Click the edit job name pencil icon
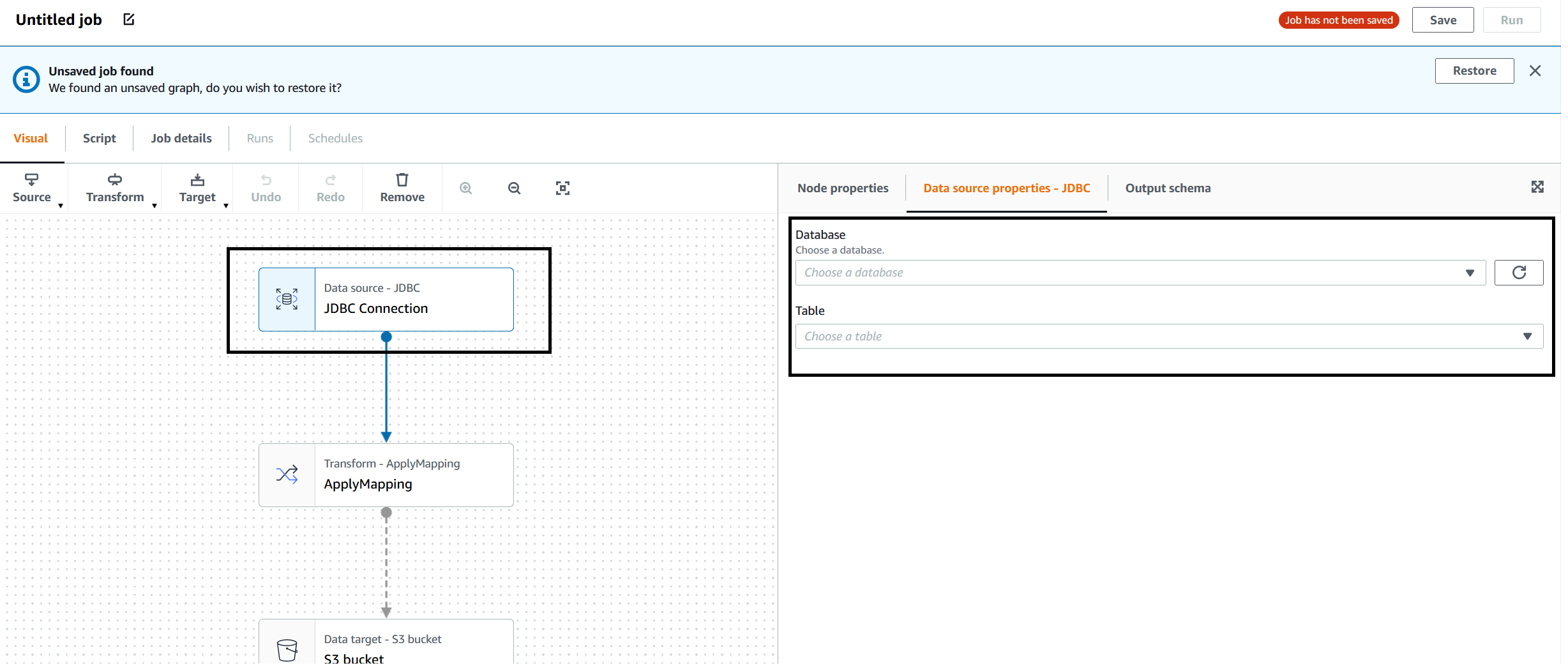This screenshot has height=668, width=1568. tap(129, 20)
